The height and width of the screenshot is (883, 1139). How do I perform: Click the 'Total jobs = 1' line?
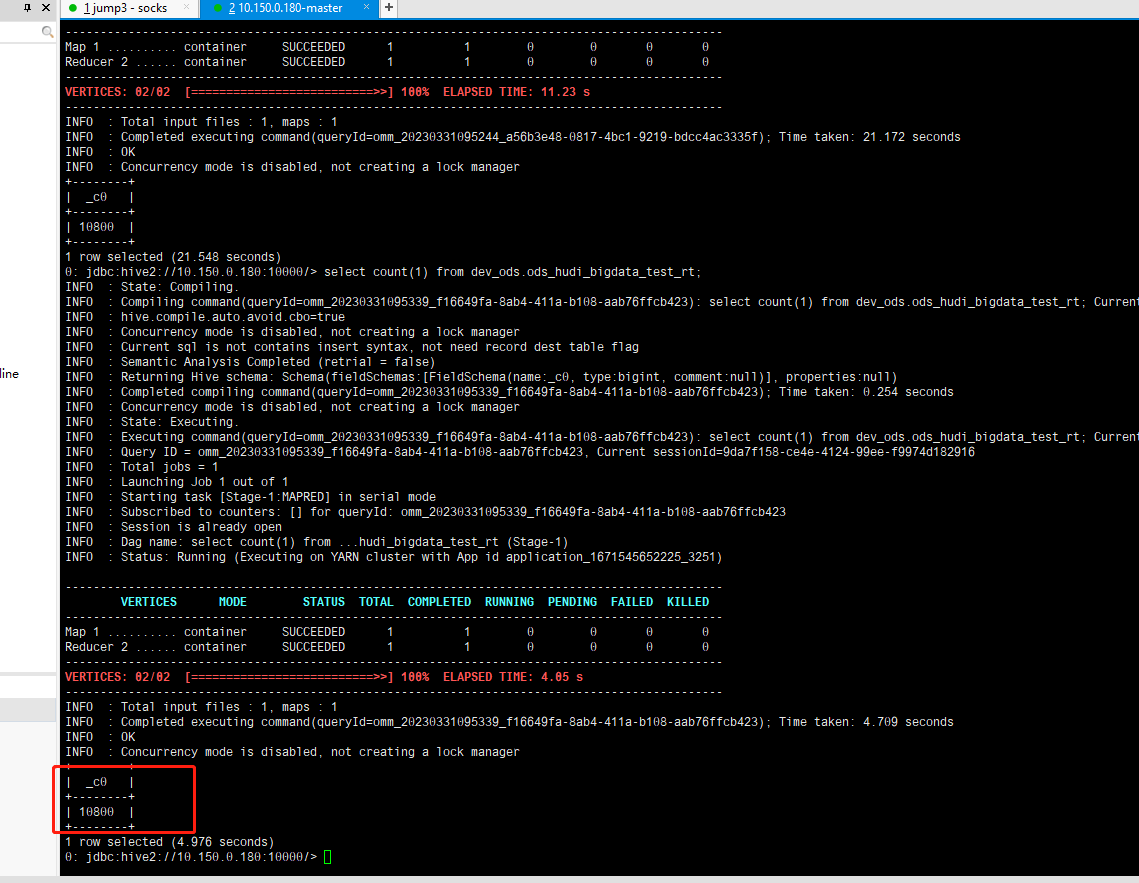142,467
